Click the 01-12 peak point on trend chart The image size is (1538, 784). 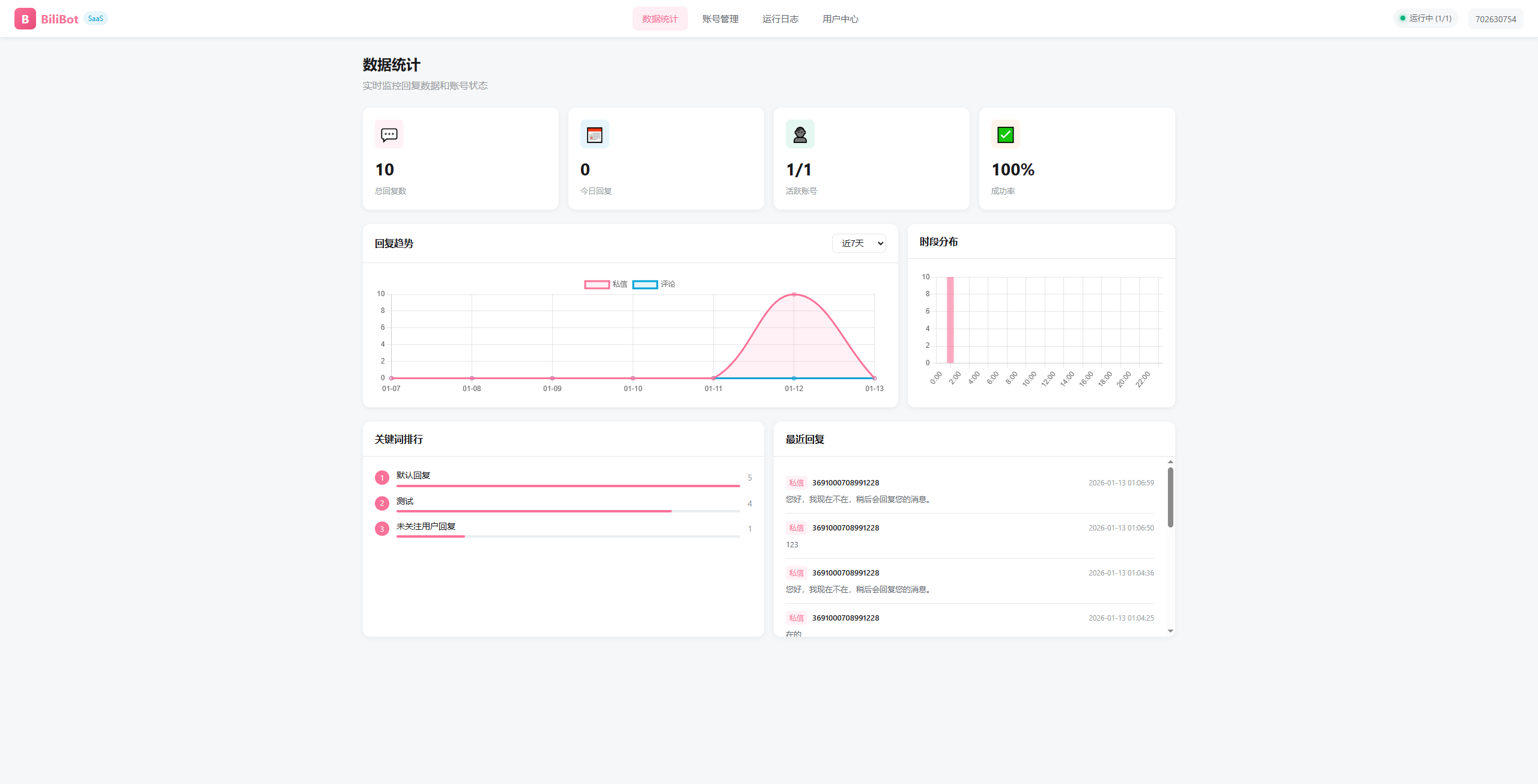click(794, 294)
